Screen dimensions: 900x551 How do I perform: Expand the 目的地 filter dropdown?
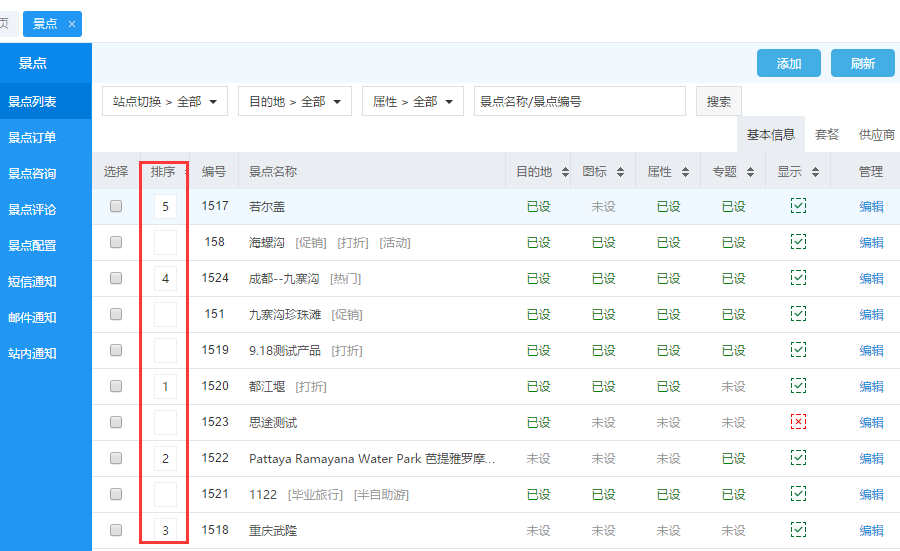pyautogui.click(x=295, y=101)
